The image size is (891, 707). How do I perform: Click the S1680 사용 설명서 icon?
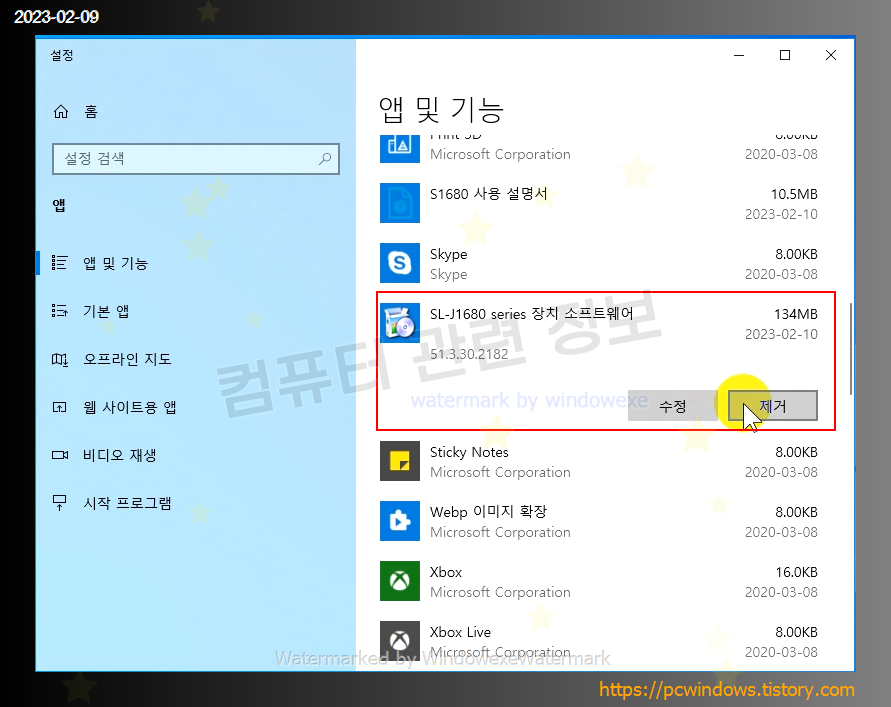pyautogui.click(x=400, y=203)
